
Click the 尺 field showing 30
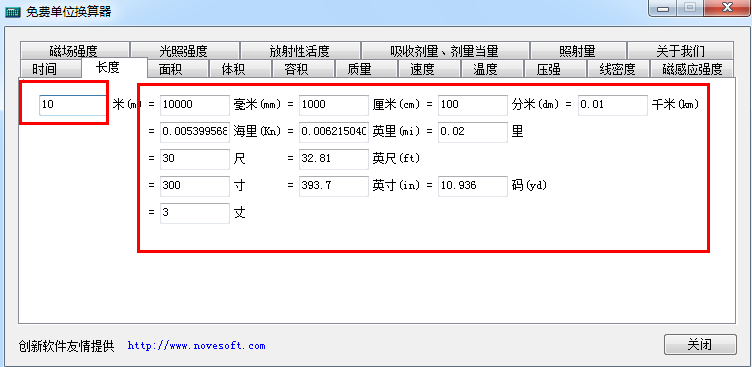coord(195,159)
